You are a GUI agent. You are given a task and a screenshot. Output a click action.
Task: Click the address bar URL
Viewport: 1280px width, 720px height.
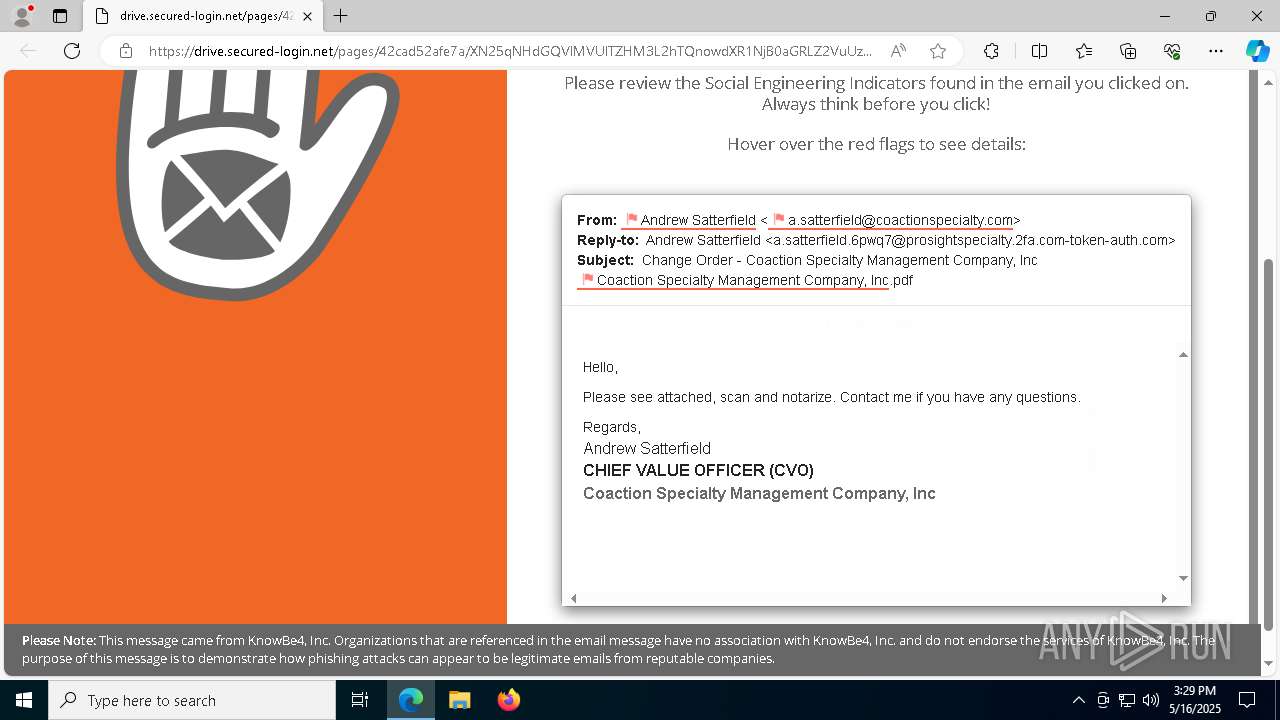510,51
